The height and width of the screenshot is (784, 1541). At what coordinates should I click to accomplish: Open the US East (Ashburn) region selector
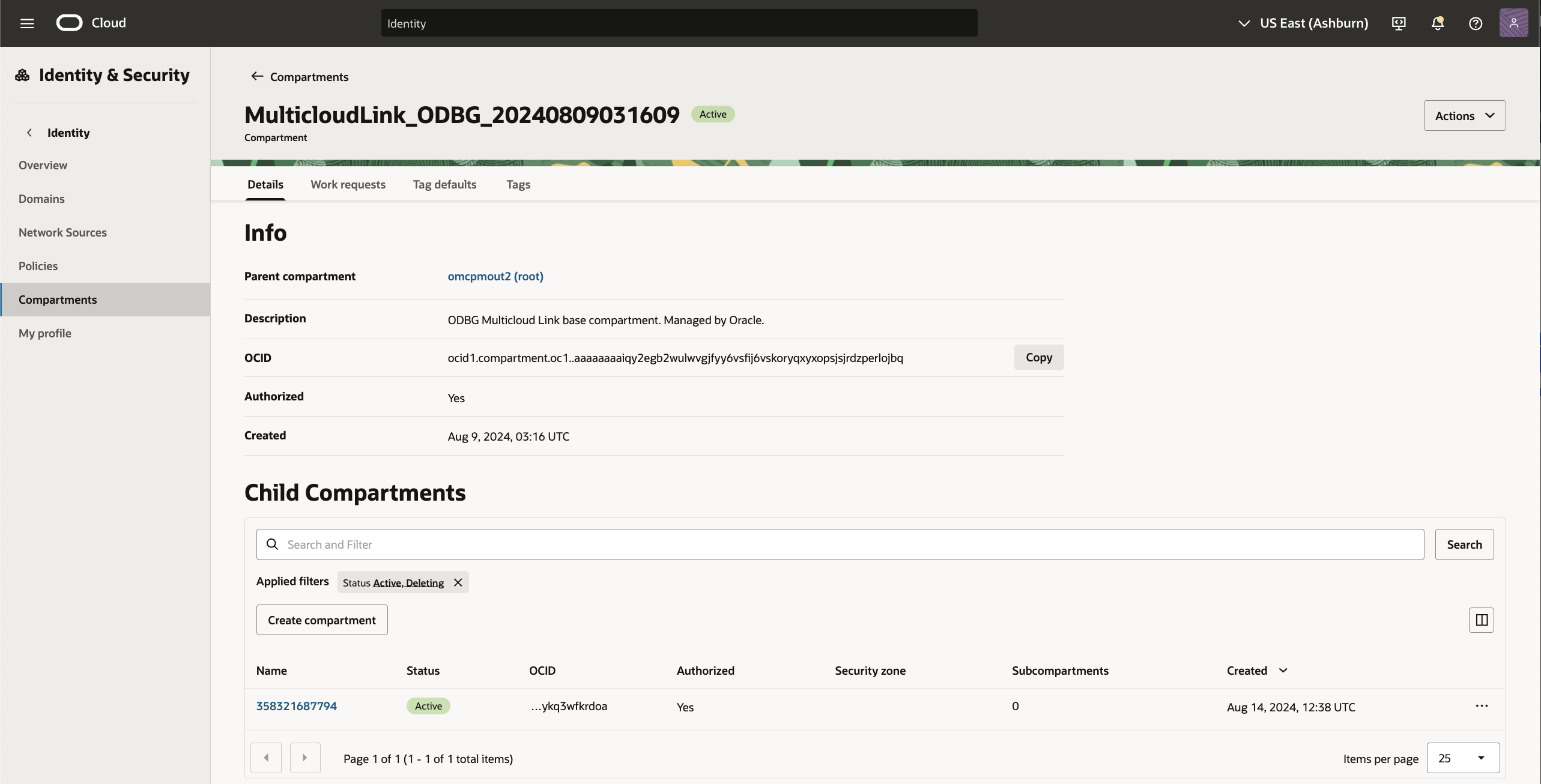(x=1303, y=23)
